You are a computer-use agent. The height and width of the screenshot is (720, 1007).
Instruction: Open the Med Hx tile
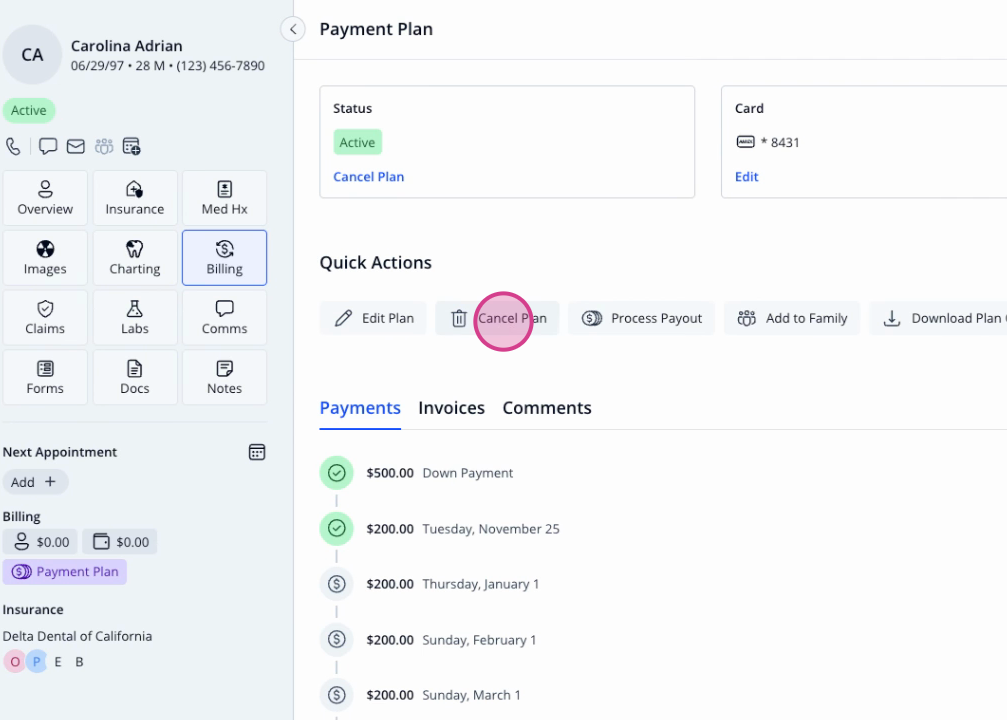[224, 198]
